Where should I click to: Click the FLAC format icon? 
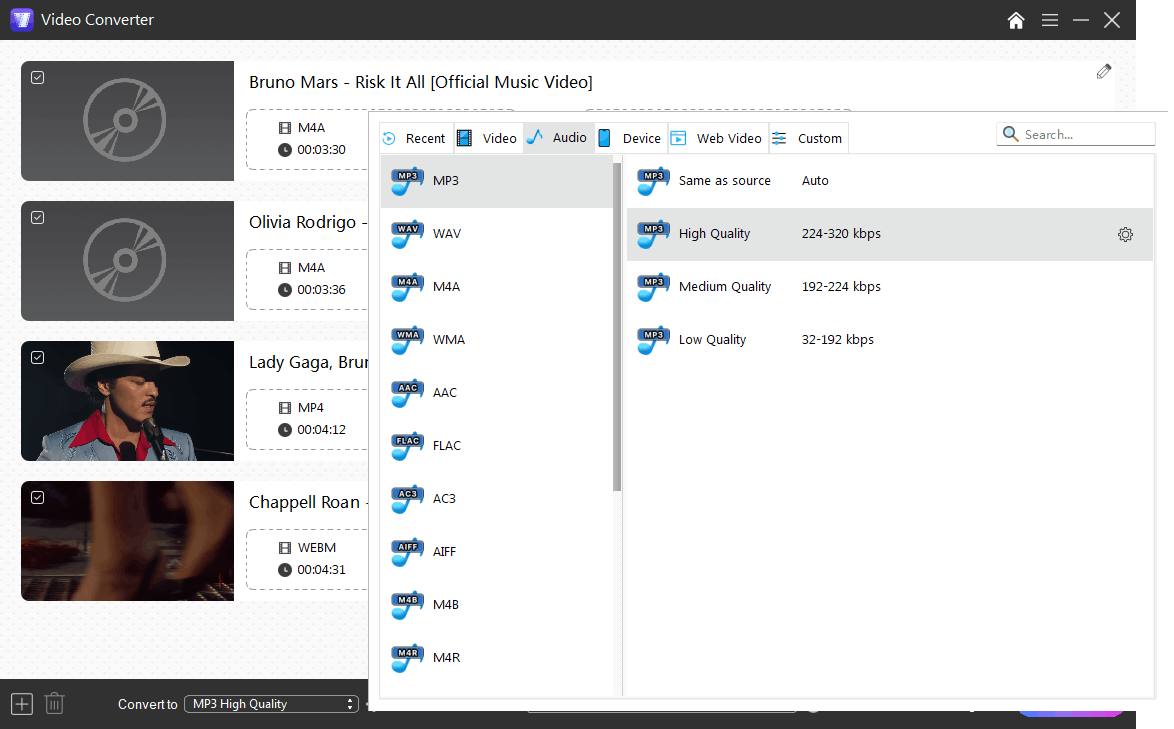pos(407,446)
